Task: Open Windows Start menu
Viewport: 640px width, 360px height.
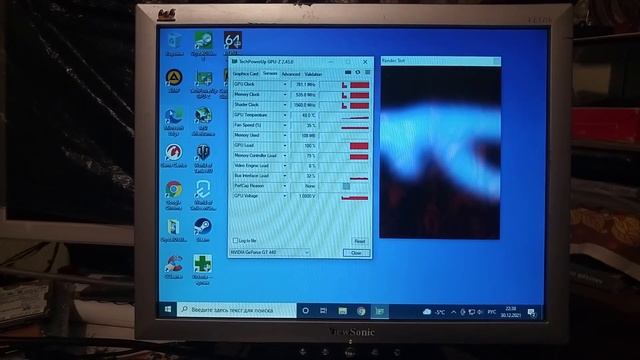Action: tap(168, 310)
